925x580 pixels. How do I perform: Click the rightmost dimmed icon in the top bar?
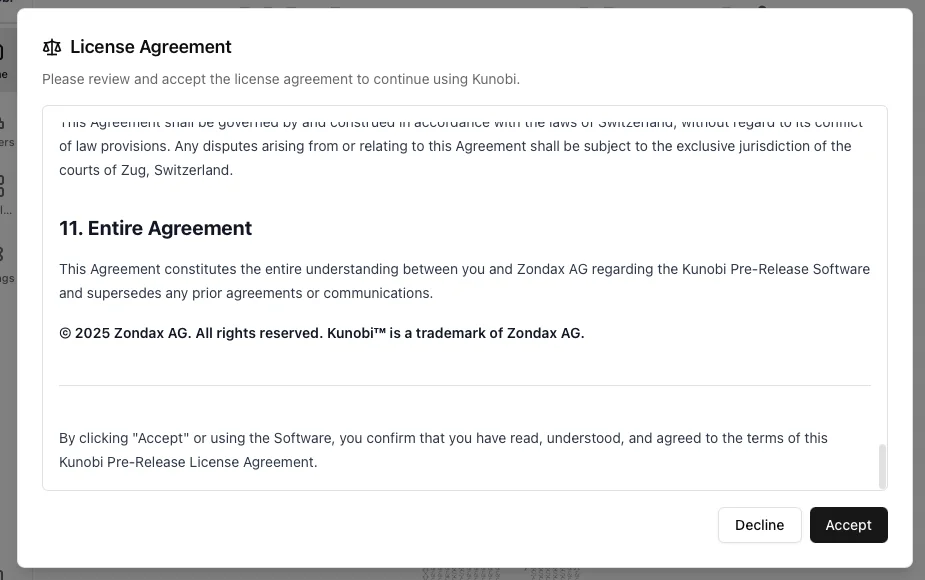726,6
